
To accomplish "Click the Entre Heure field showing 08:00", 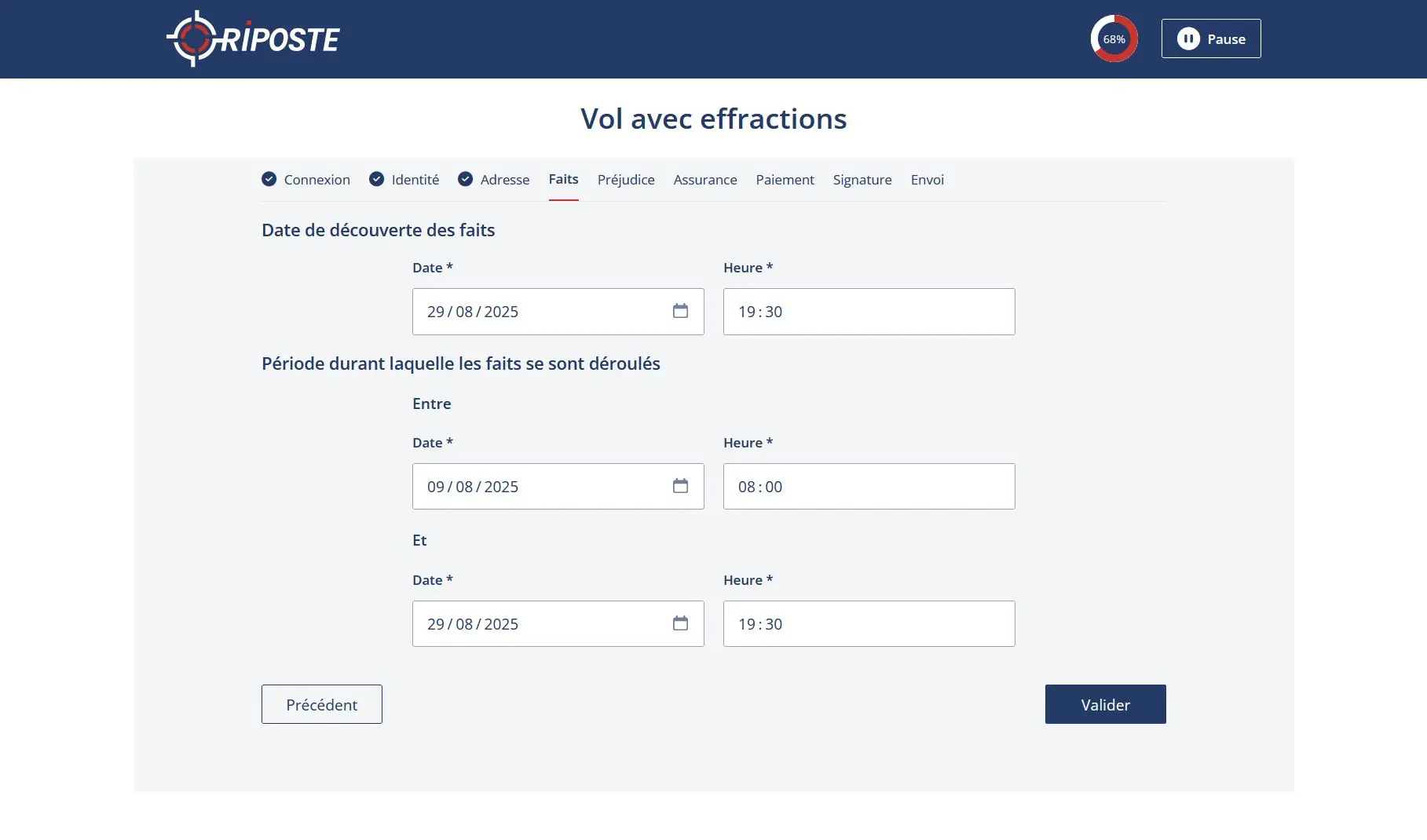I will (x=869, y=487).
